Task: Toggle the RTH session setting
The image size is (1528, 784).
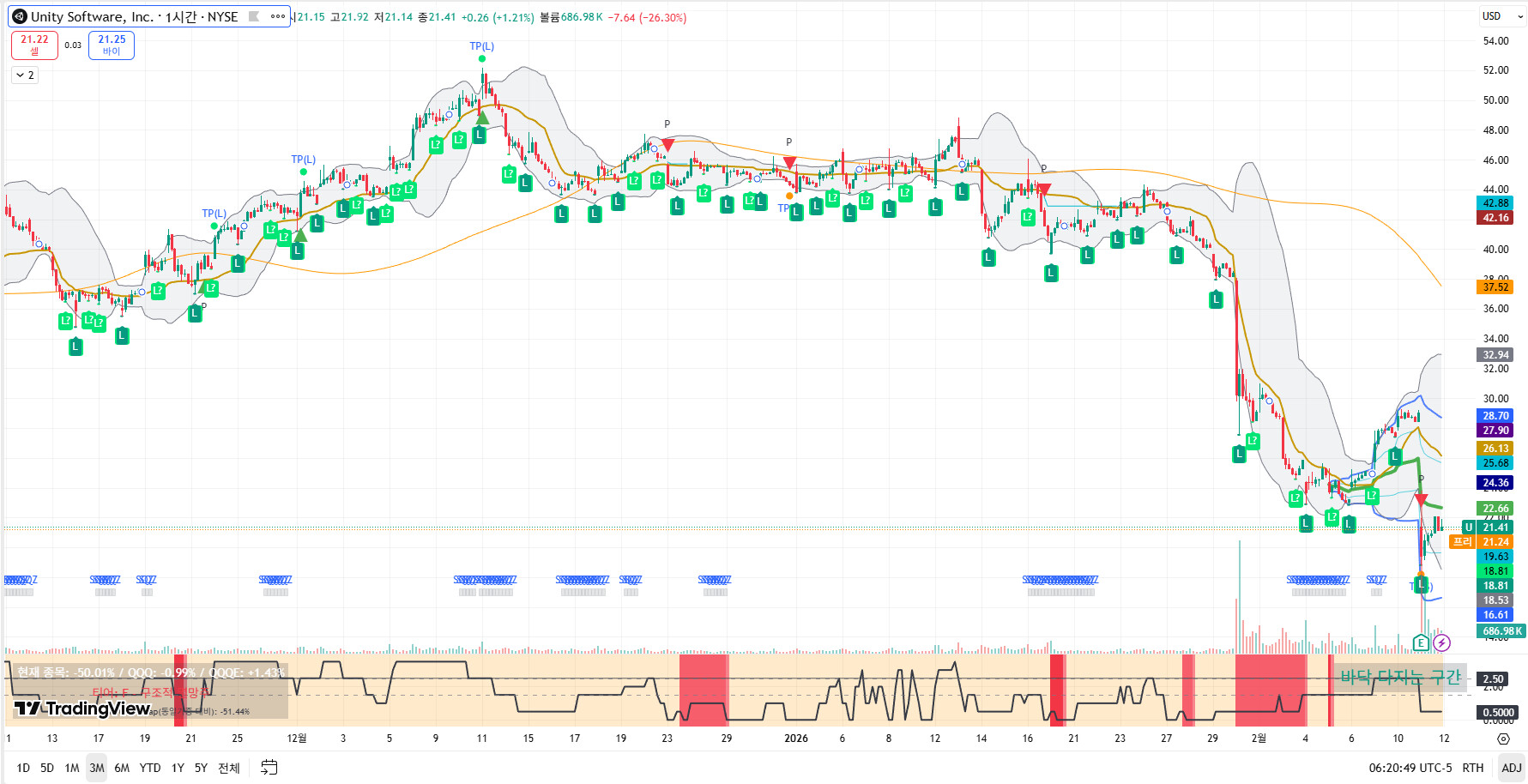Action: [x=1472, y=768]
